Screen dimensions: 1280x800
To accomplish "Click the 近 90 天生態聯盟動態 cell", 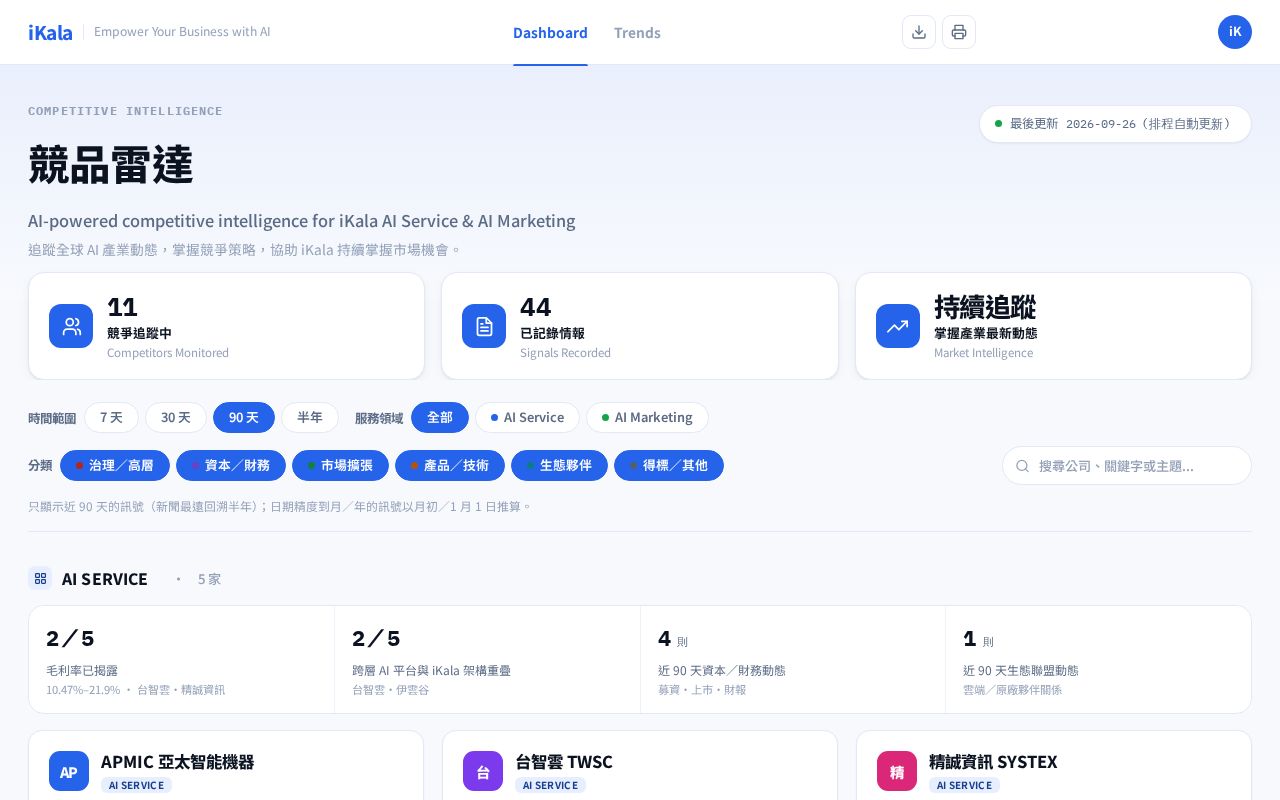I will pyautogui.click(x=1098, y=659).
